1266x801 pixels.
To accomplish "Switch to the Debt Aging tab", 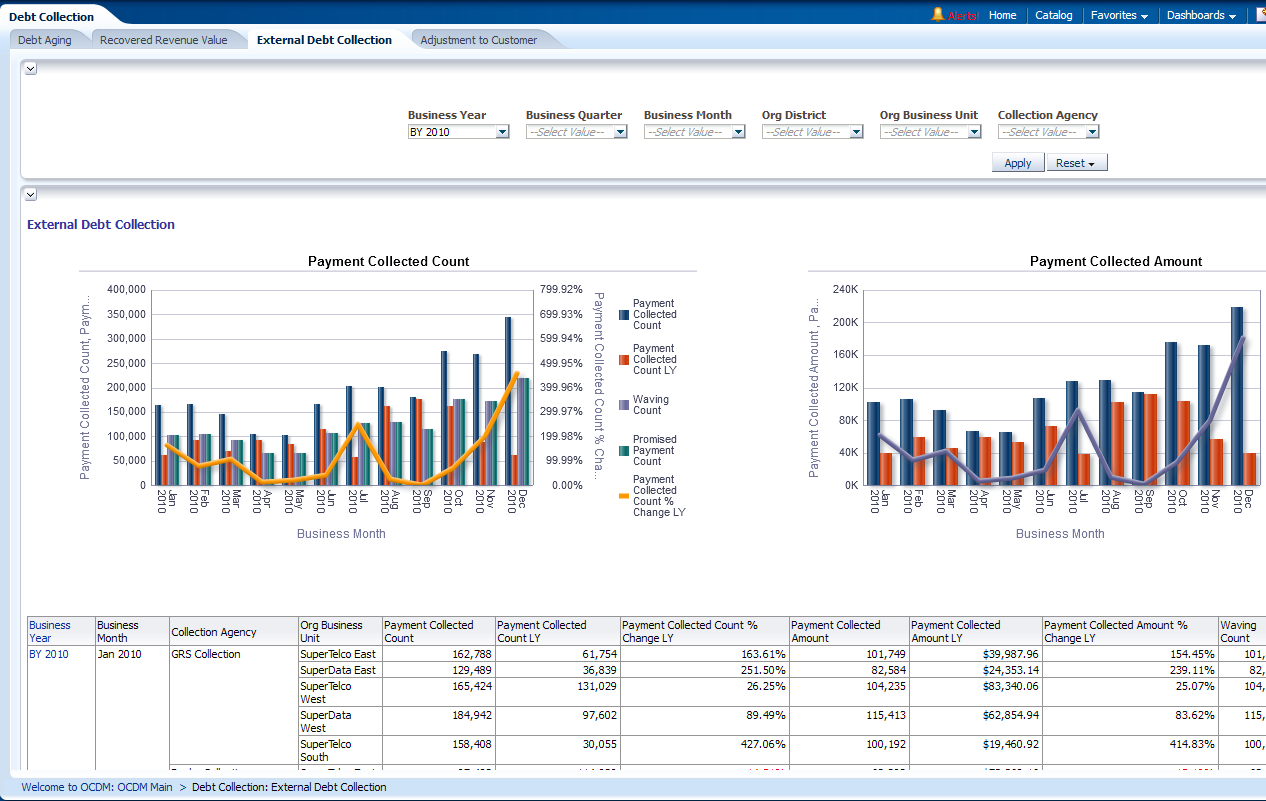I will pyautogui.click(x=44, y=40).
